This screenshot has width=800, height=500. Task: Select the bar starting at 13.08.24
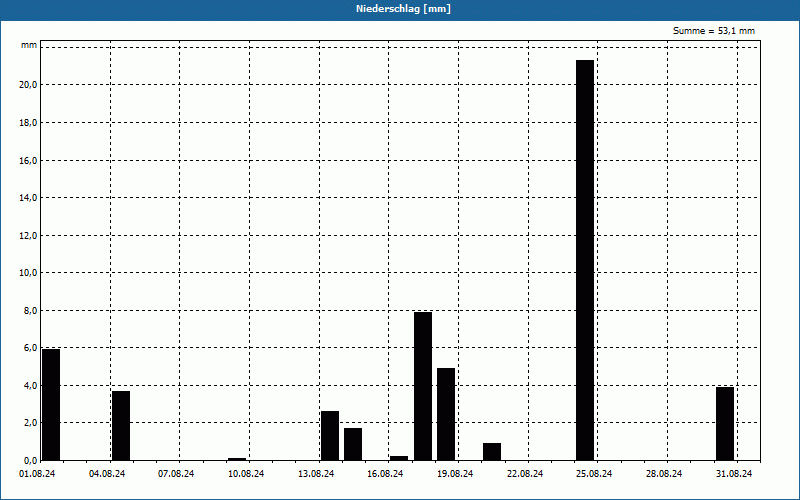[330, 436]
